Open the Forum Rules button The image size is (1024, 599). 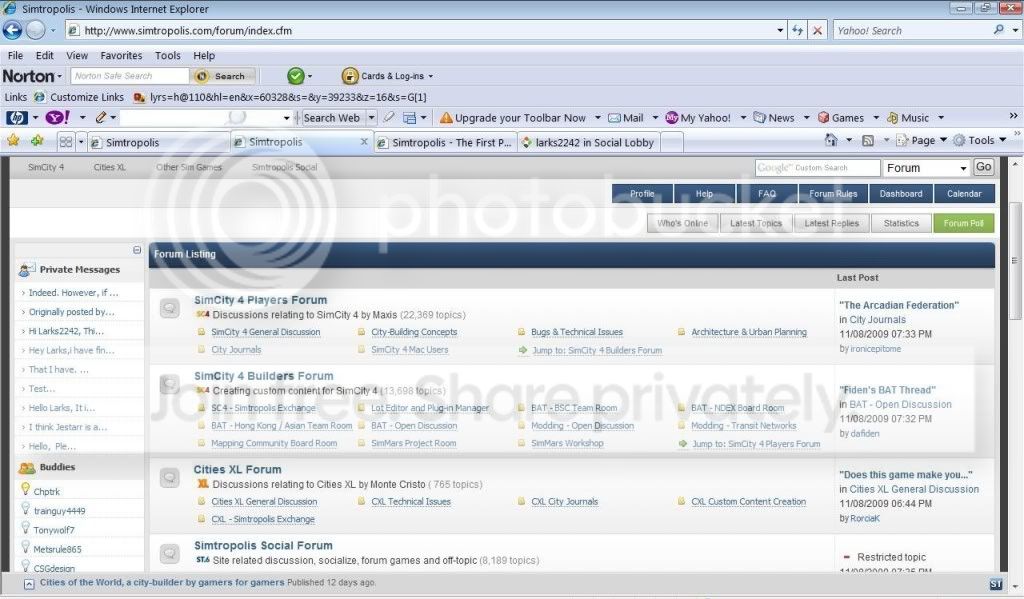[833, 193]
